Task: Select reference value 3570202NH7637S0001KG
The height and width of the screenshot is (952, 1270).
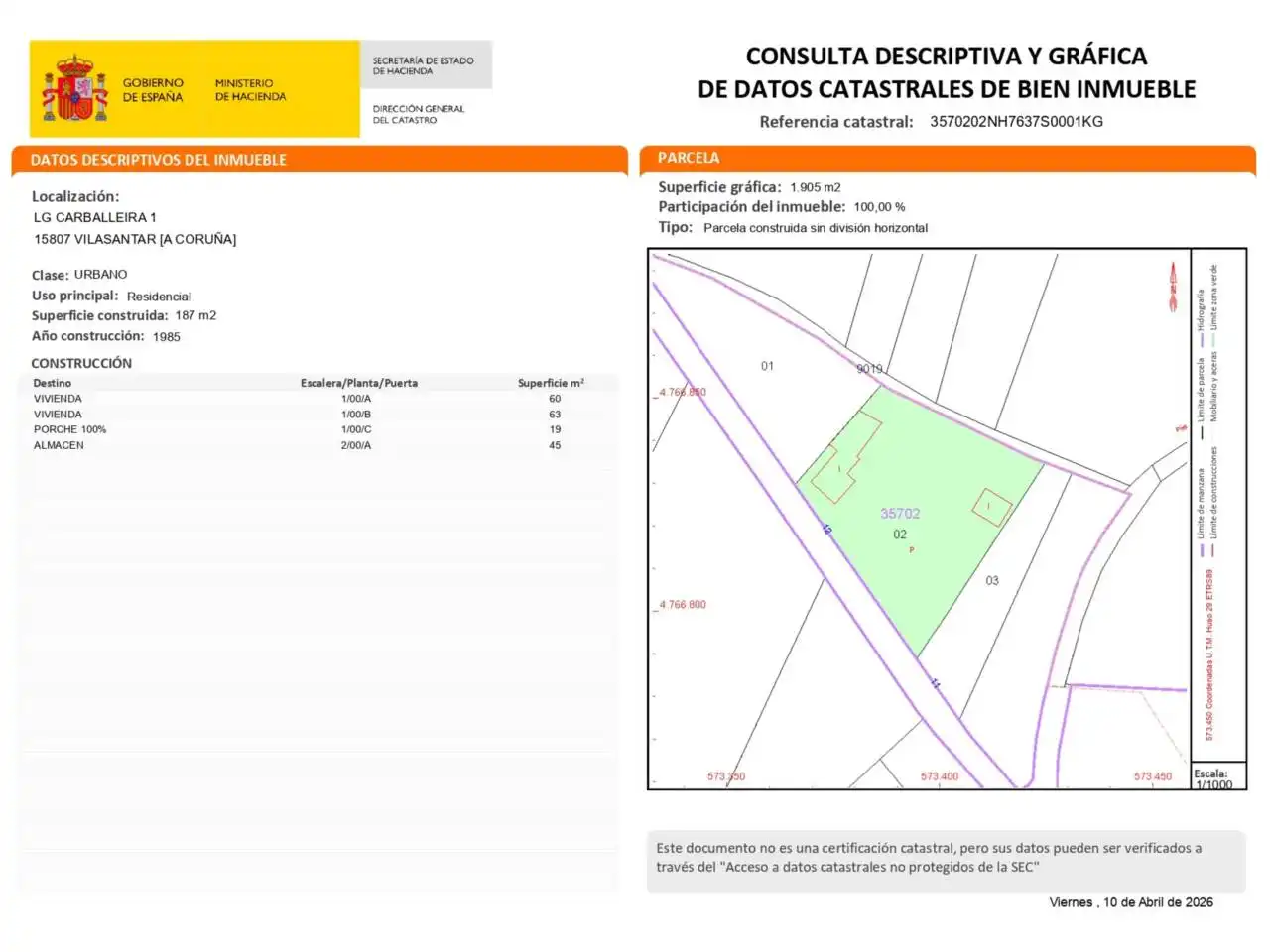Action: [1016, 122]
